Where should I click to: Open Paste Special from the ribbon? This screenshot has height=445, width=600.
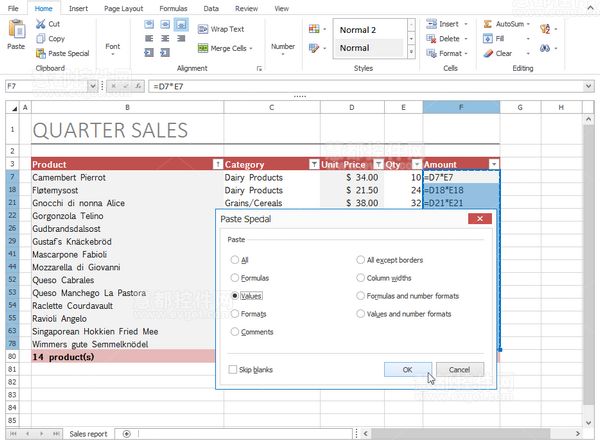click(x=62, y=53)
